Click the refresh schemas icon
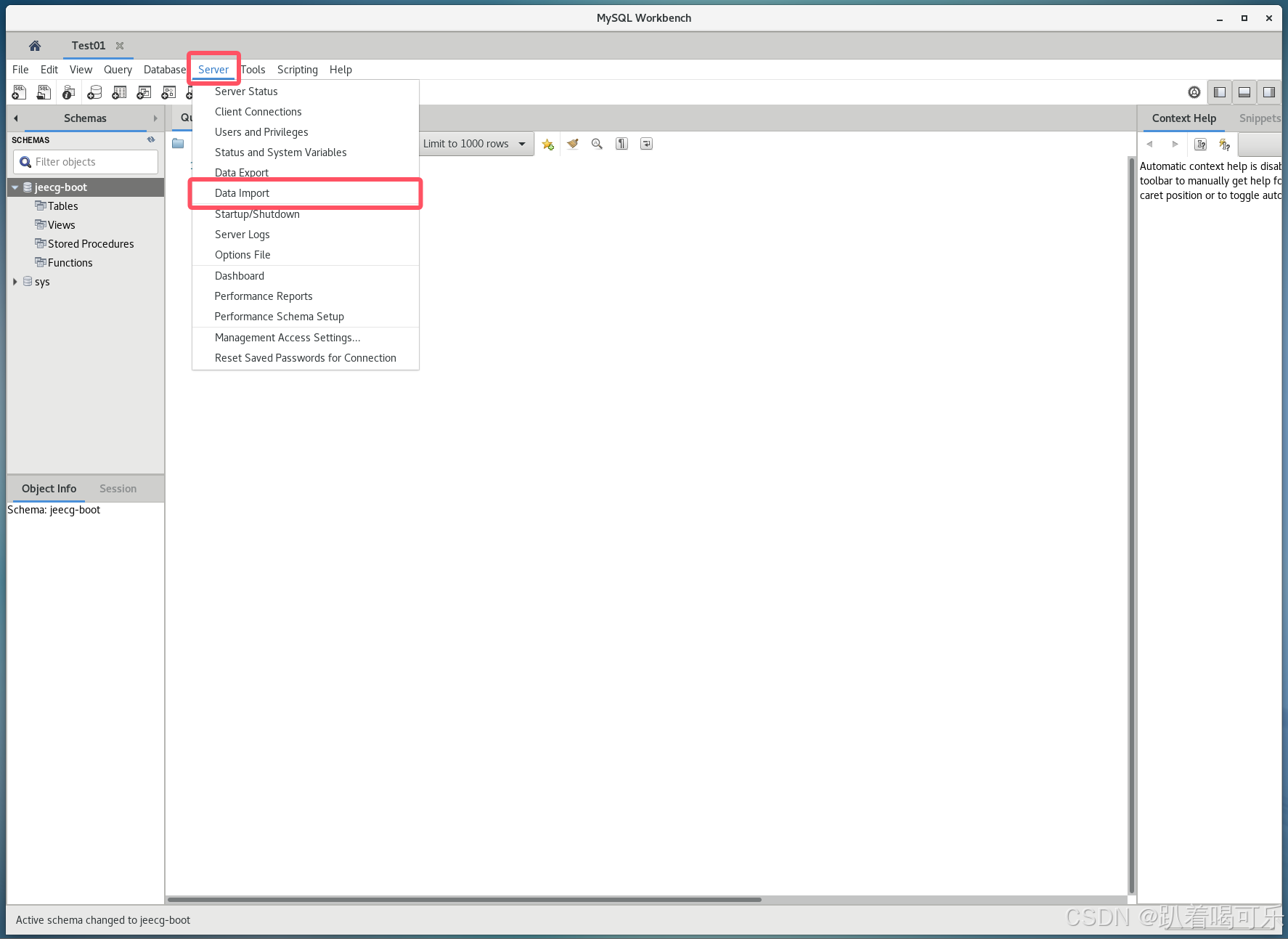This screenshot has width=1288, height=939. tap(151, 139)
